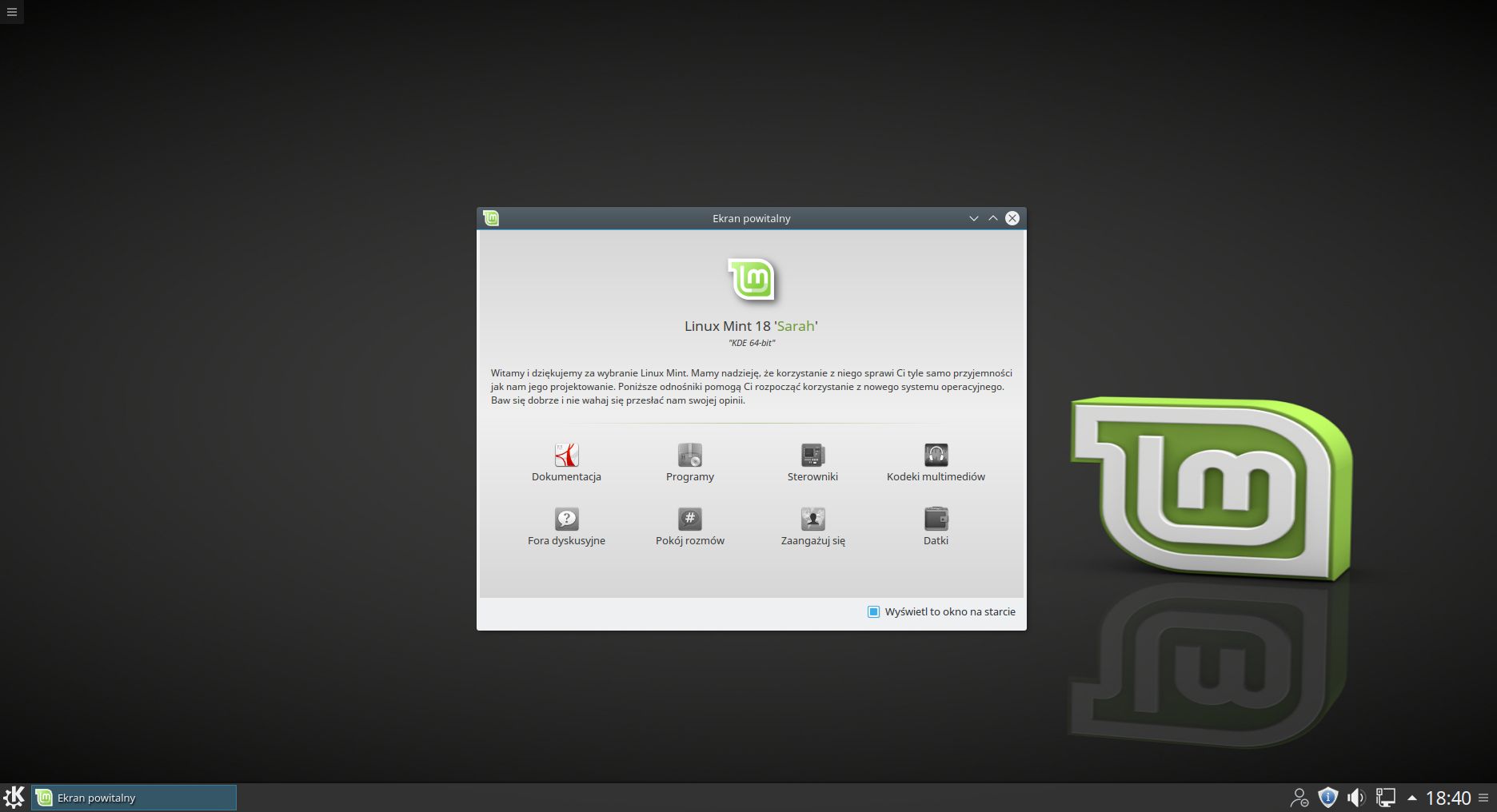Click the Zaangażuj się people icon
The width and height of the screenshot is (1497, 812).
(x=812, y=519)
